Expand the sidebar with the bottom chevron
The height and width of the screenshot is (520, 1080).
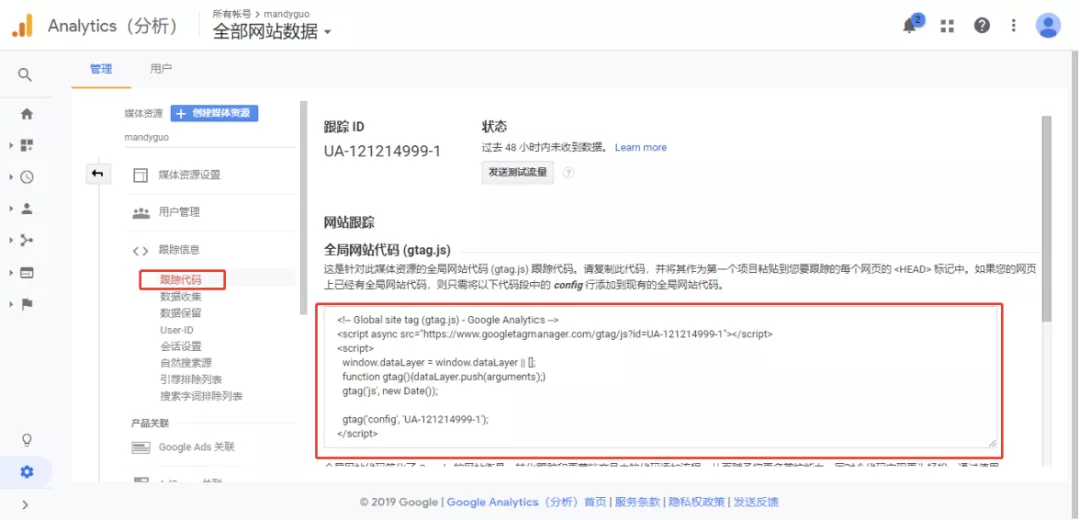[x=25, y=505]
